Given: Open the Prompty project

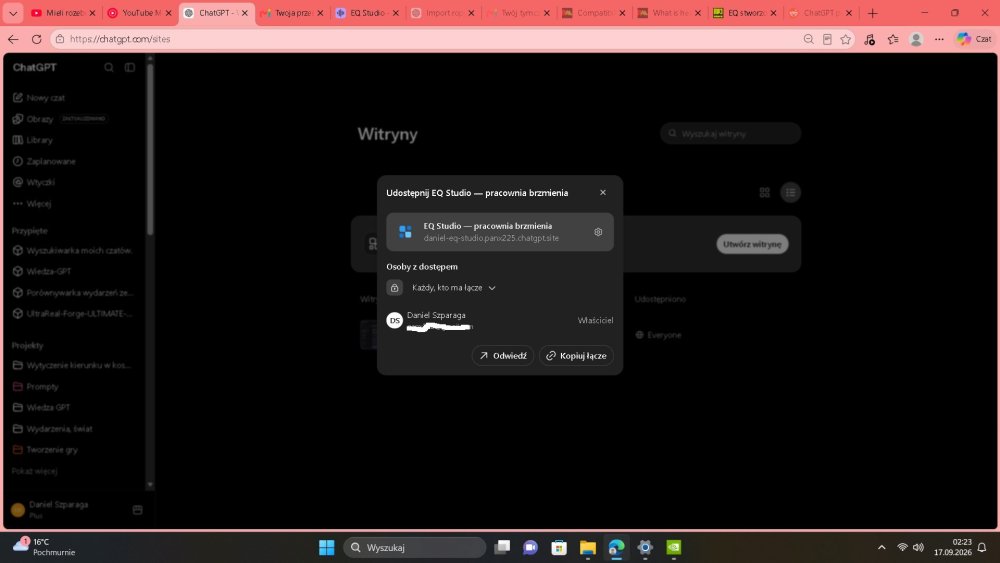Looking at the screenshot, I should (36, 386).
